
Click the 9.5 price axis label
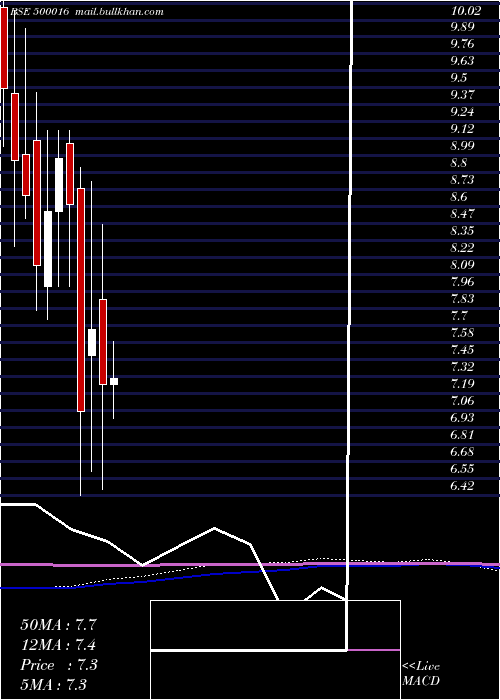tap(459, 78)
